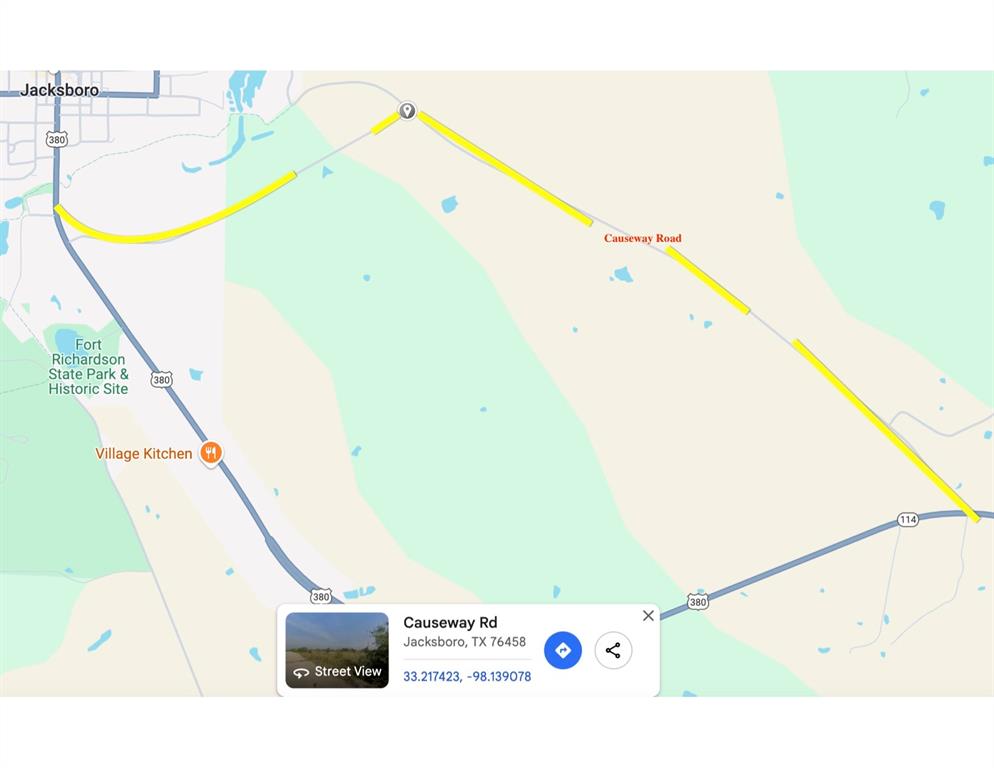Click the gray dropped pin marker
994x768 pixels.
(407, 111)
